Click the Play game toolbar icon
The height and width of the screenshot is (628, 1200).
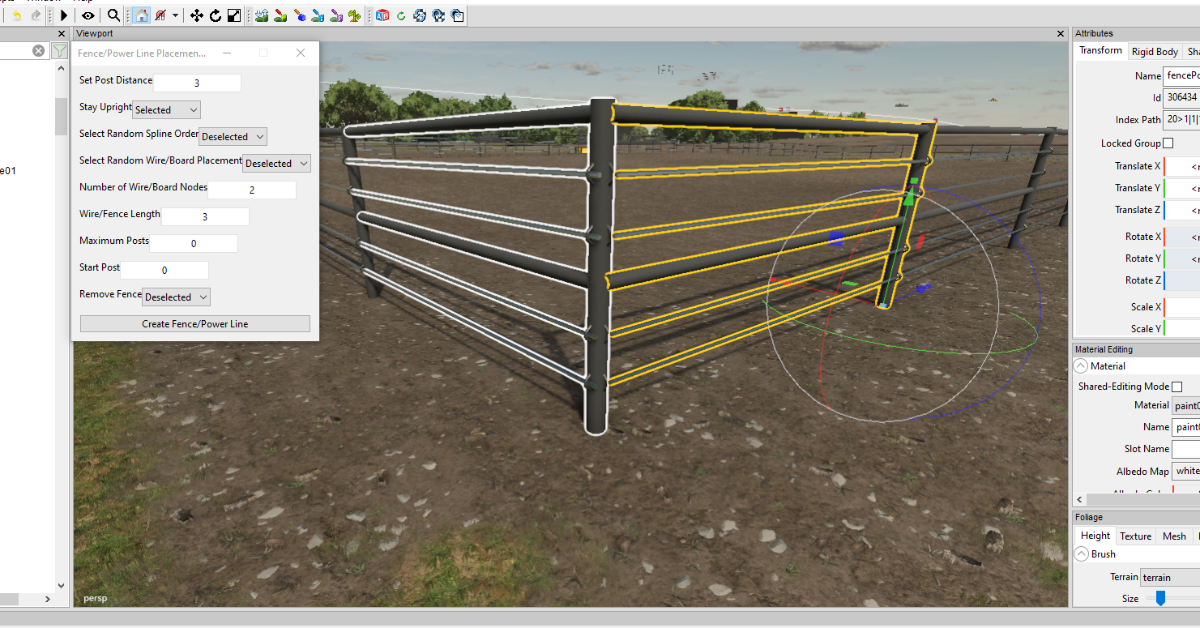64,16
